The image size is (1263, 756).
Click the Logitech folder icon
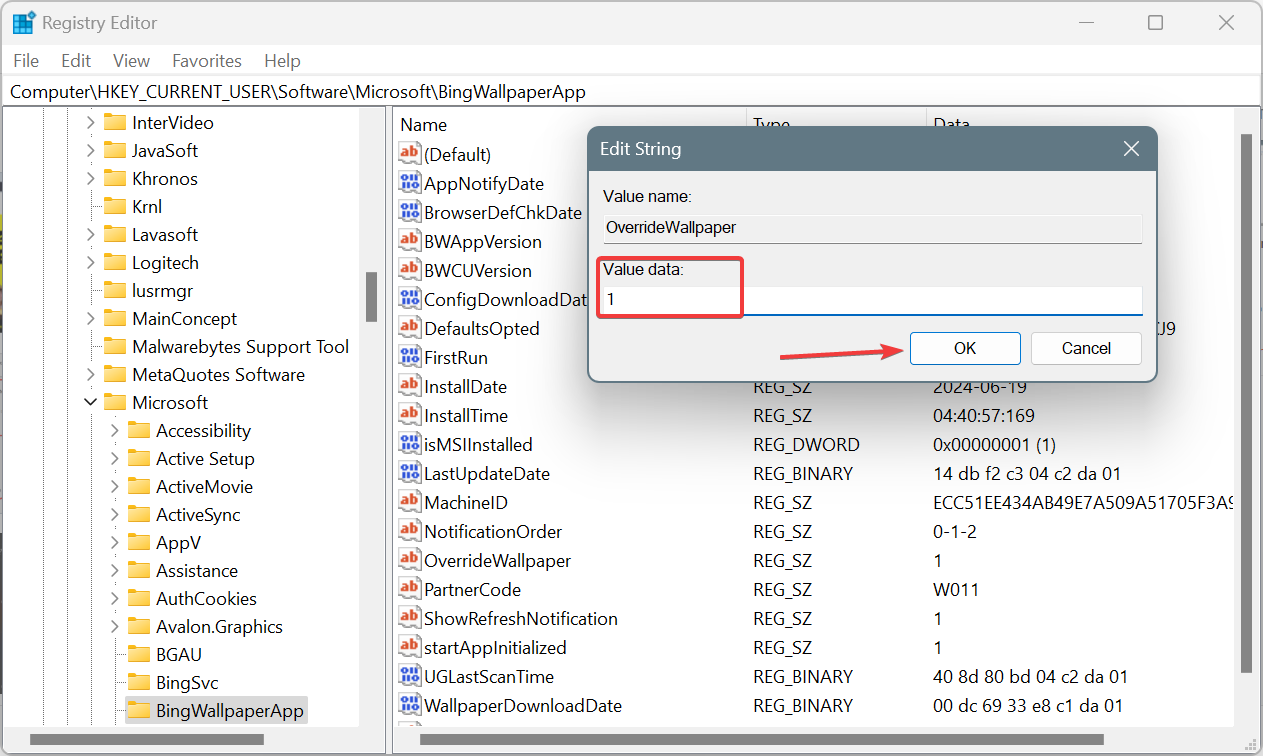pyautogui.click(x=114, y=263)
